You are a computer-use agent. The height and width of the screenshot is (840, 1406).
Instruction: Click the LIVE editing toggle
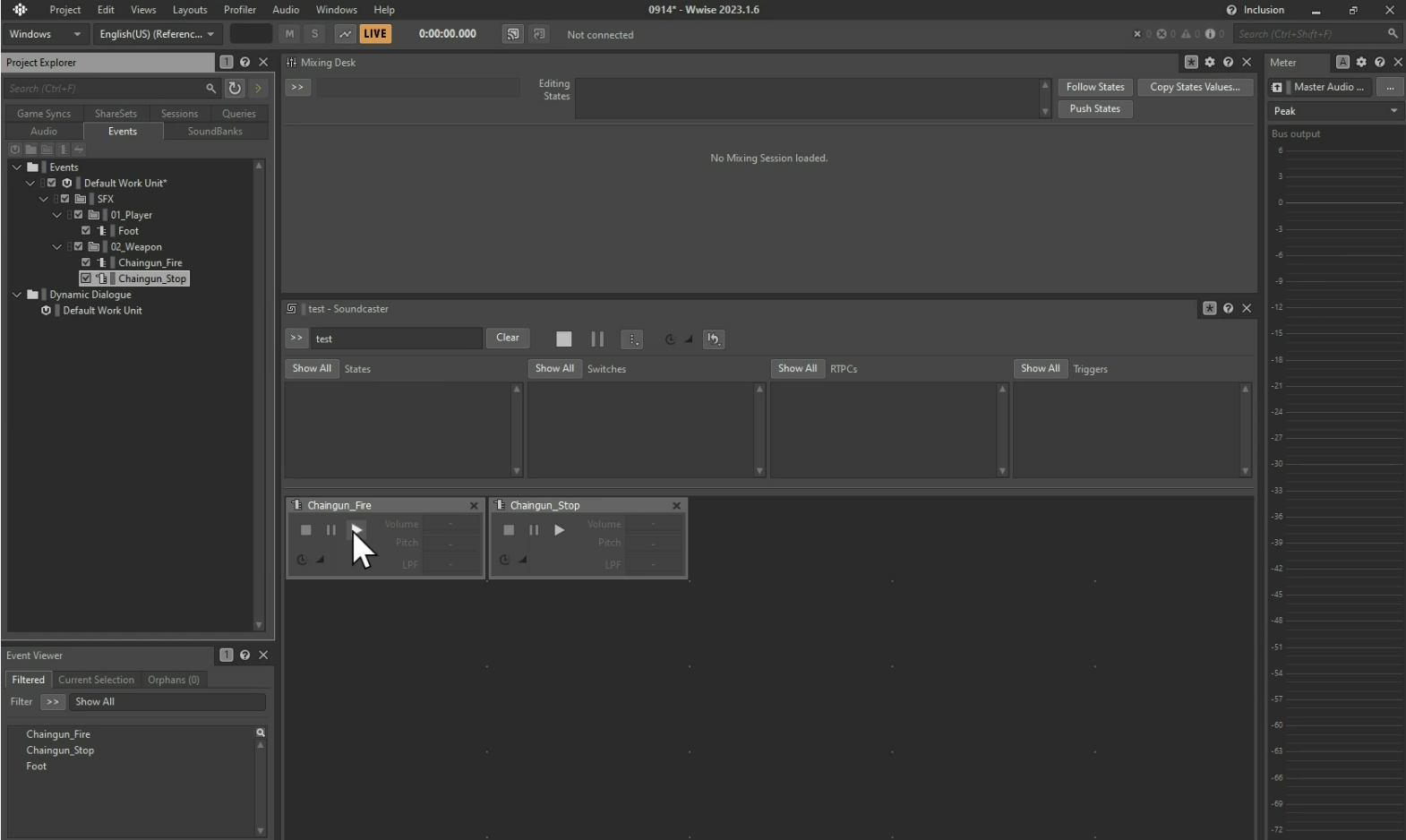coord(375,34)
